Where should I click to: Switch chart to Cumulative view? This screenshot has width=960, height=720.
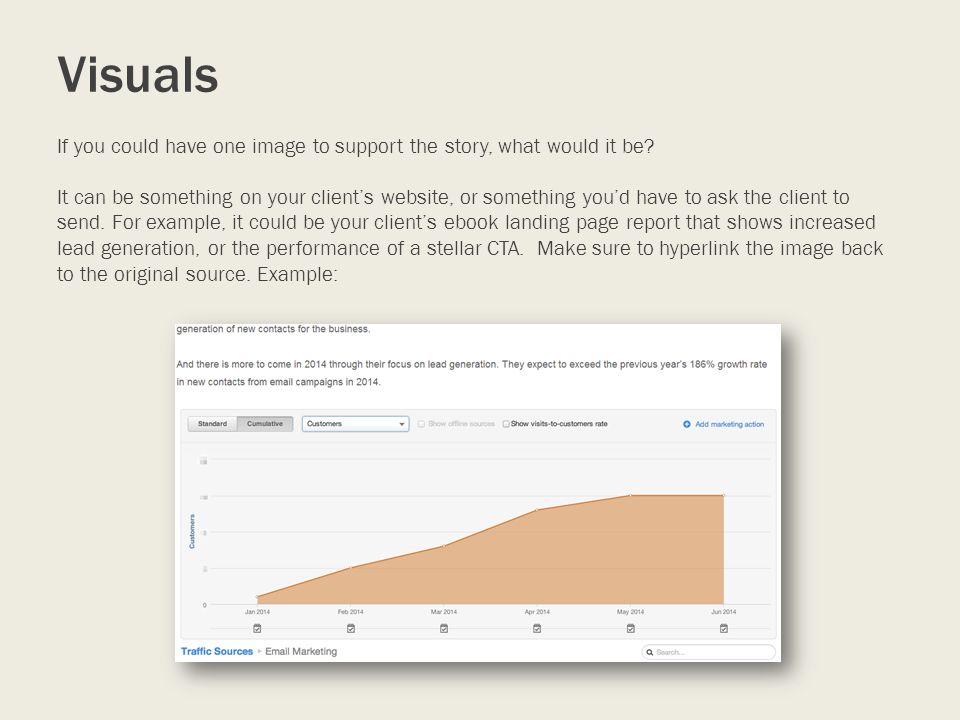[265, 424]
